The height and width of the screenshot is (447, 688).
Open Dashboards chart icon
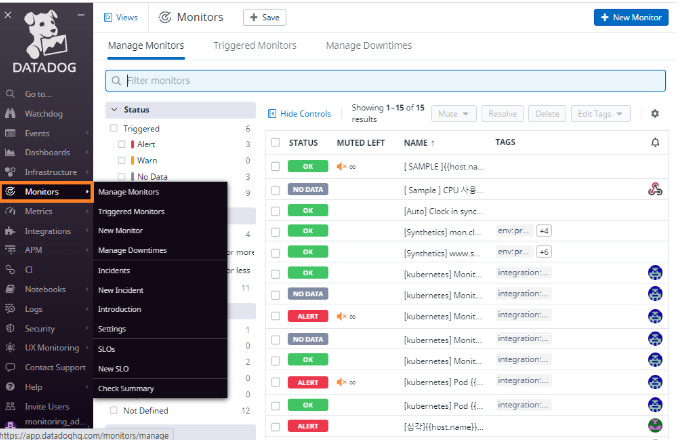[10, 152]
